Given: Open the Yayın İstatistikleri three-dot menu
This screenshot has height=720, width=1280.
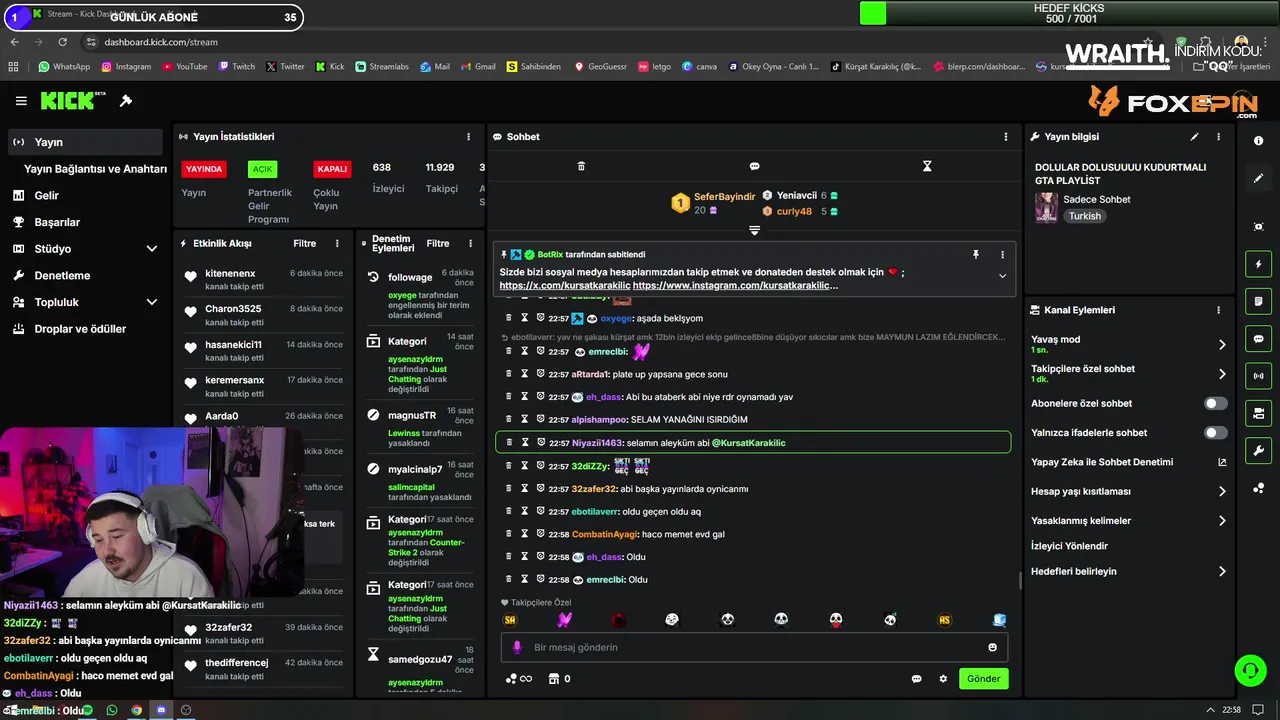Looking at the screenshot, I should click(x=468, y=137).
